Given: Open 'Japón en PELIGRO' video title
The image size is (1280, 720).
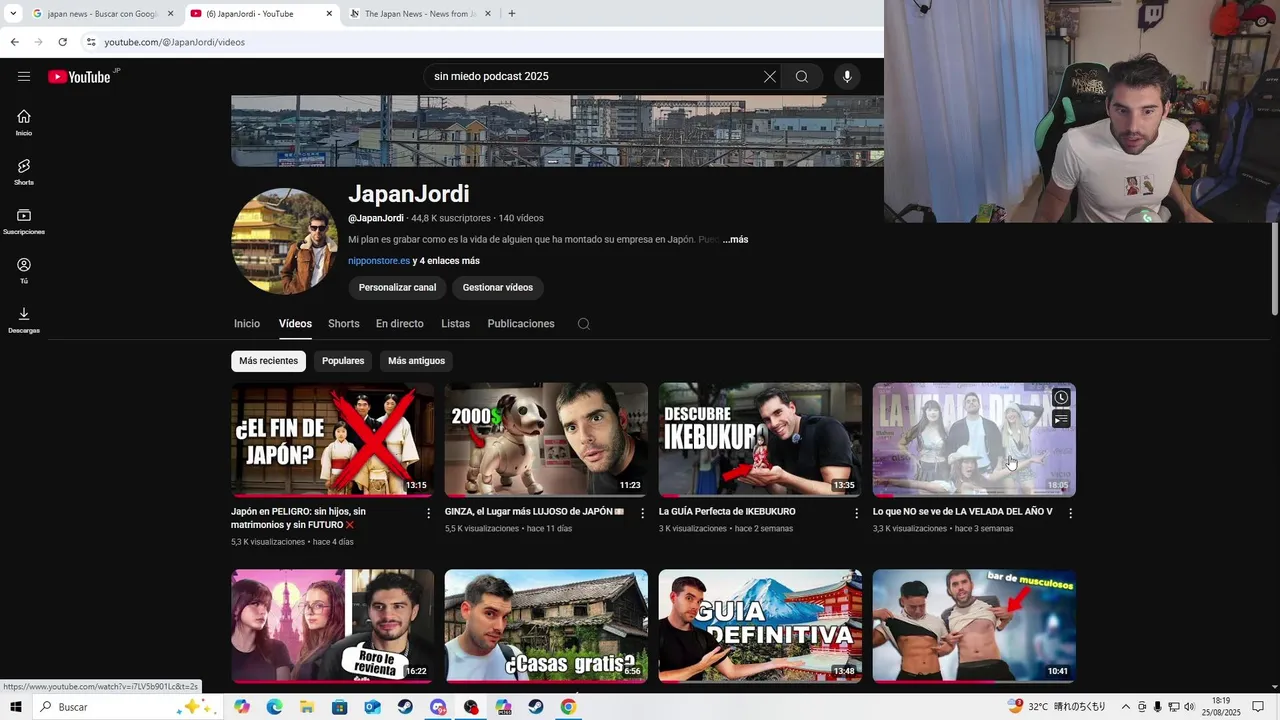Looking at the screenshot, I should tap(298, 518).
